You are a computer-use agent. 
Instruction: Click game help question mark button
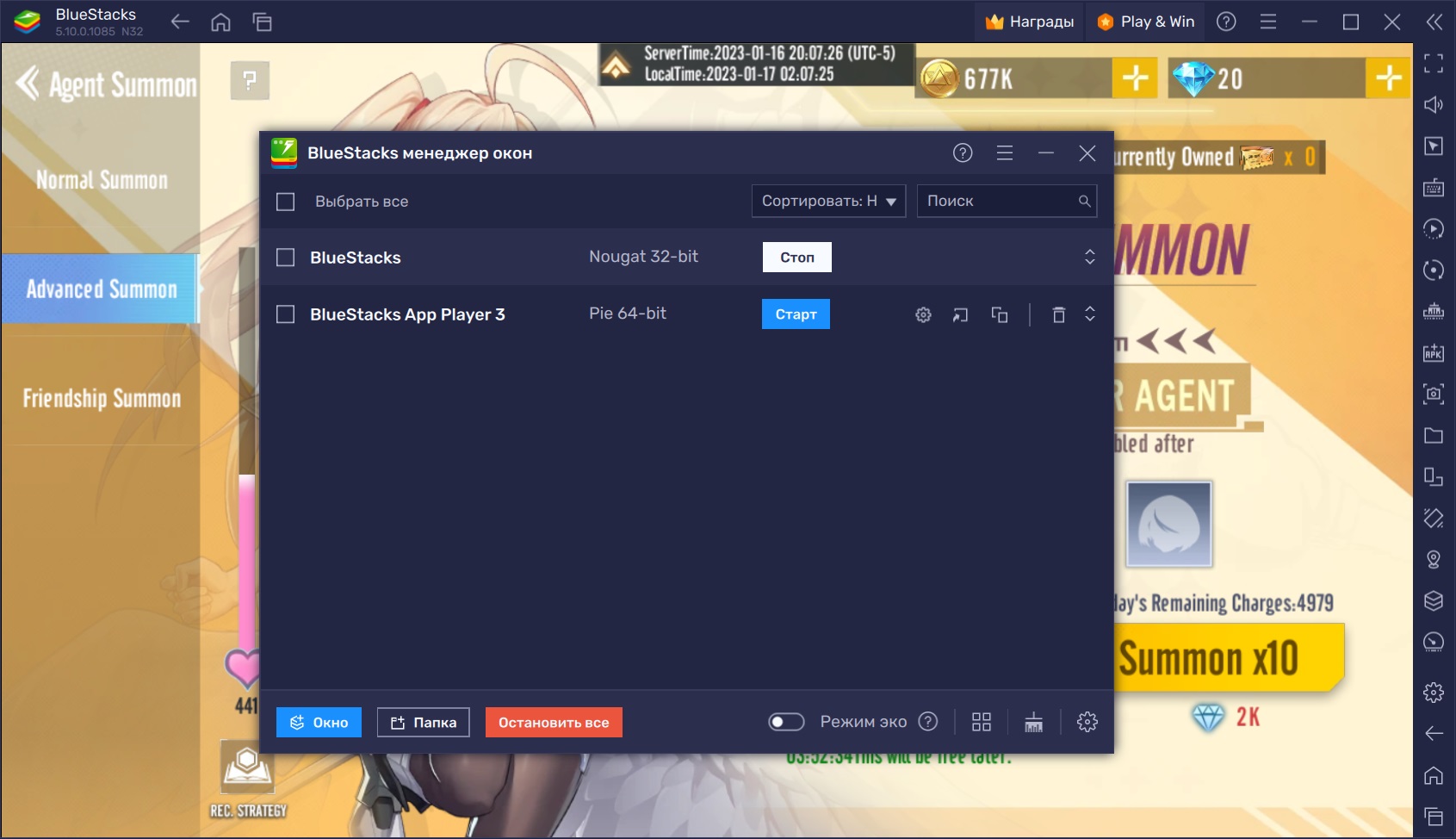tap(250, 81)
